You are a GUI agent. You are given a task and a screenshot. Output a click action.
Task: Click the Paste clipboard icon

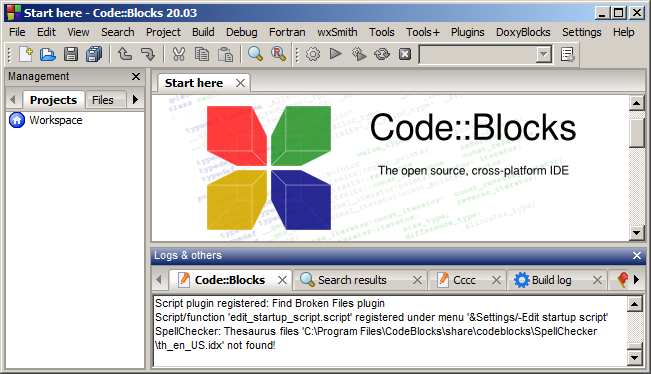point(225,54)
